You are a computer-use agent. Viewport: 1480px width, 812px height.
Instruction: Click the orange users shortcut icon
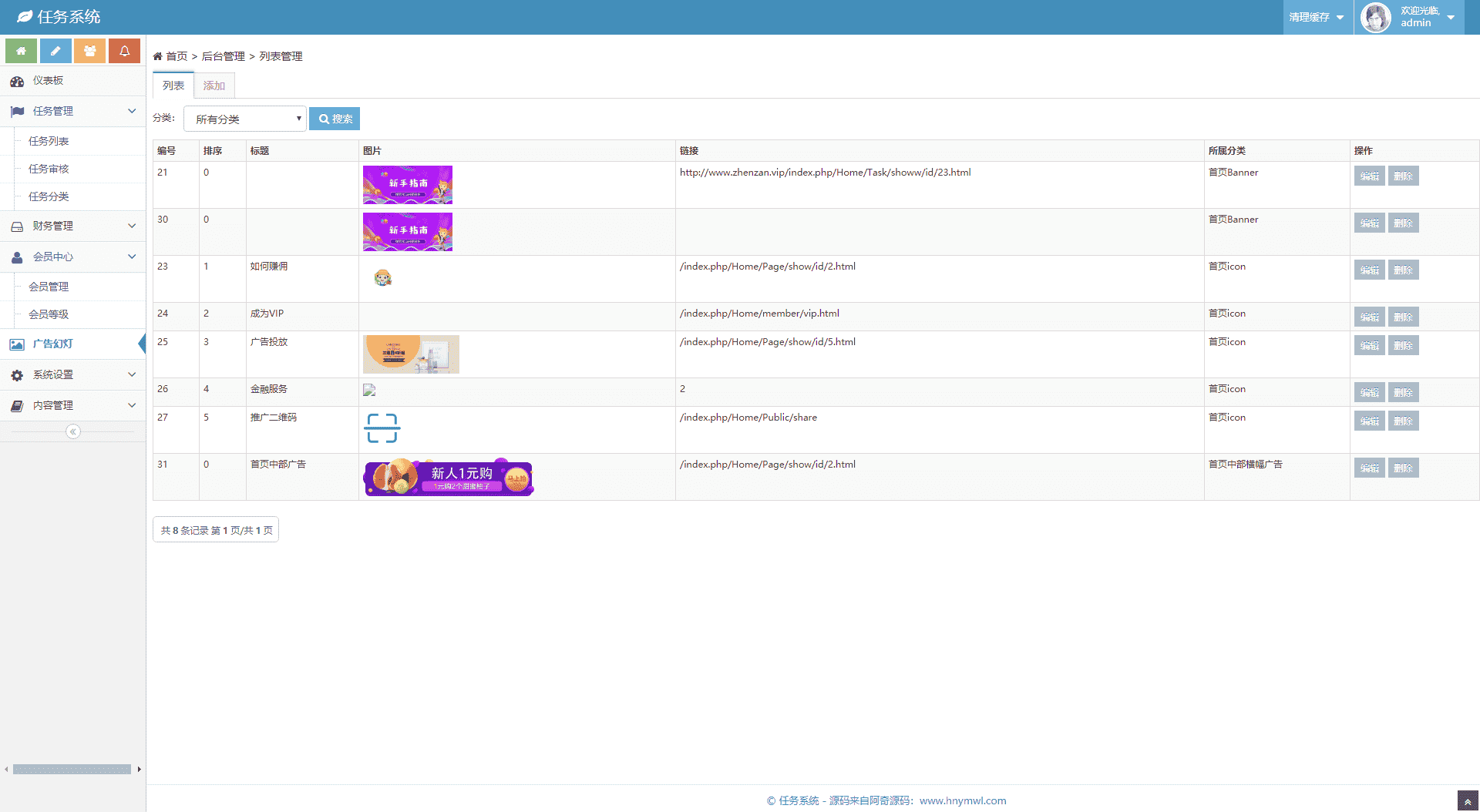(89, 51)
